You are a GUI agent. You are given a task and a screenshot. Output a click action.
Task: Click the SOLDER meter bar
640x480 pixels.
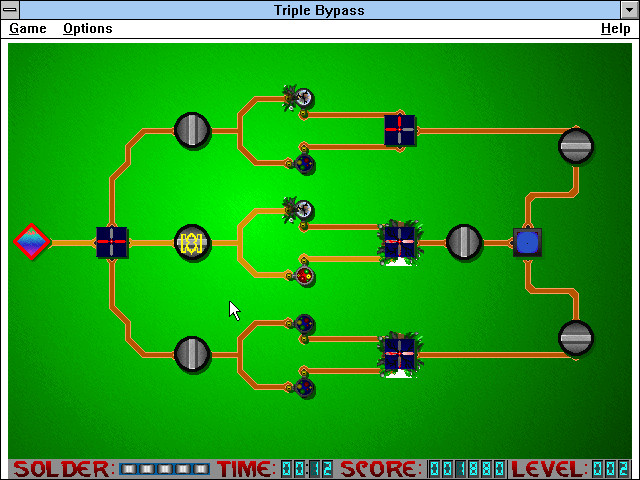click(164, 469)
